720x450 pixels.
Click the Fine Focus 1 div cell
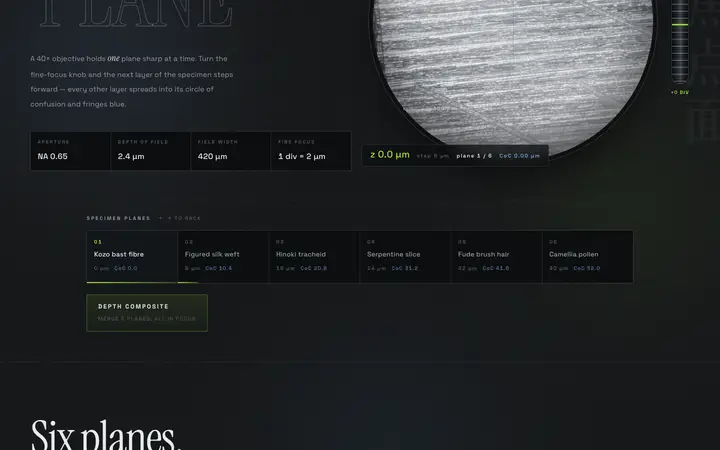[x=311, y=151]
